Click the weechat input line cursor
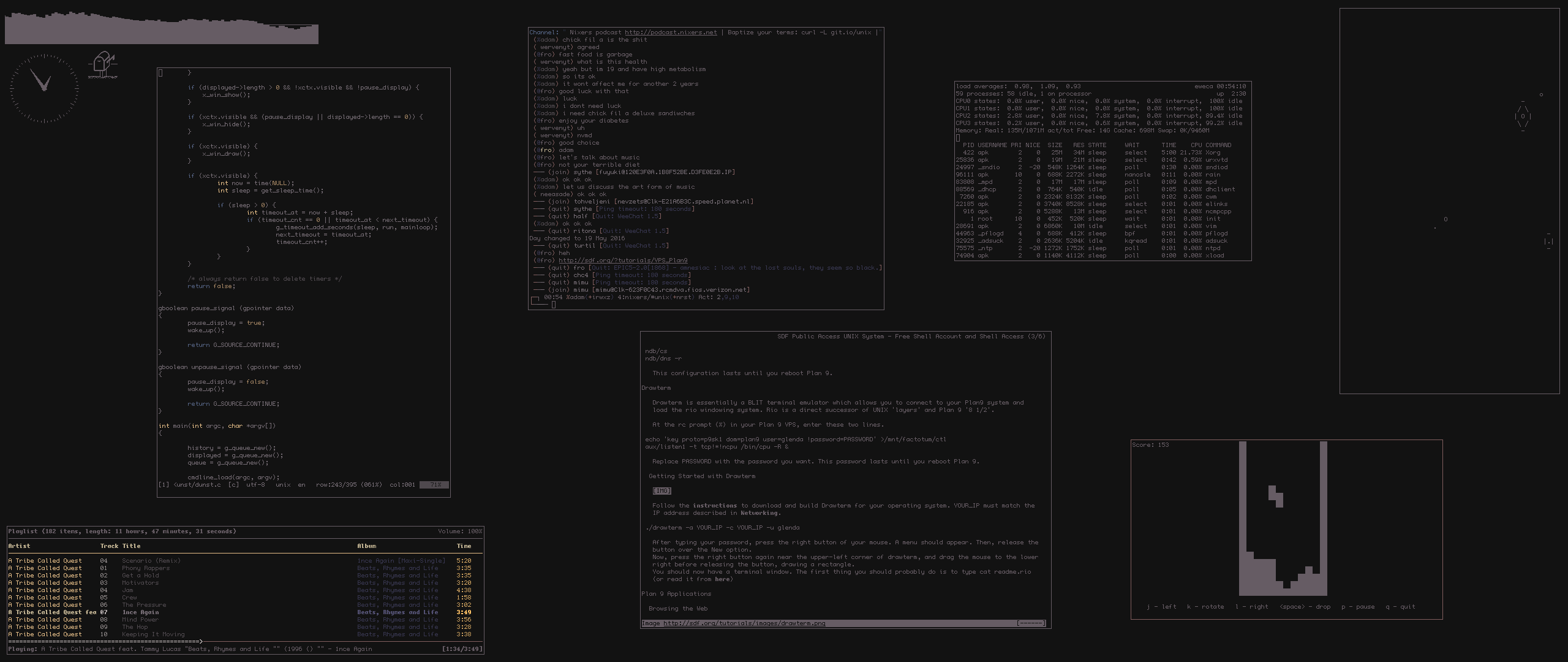The height and width of the screenshot is (662, 1568). click(x=554, y=305)
